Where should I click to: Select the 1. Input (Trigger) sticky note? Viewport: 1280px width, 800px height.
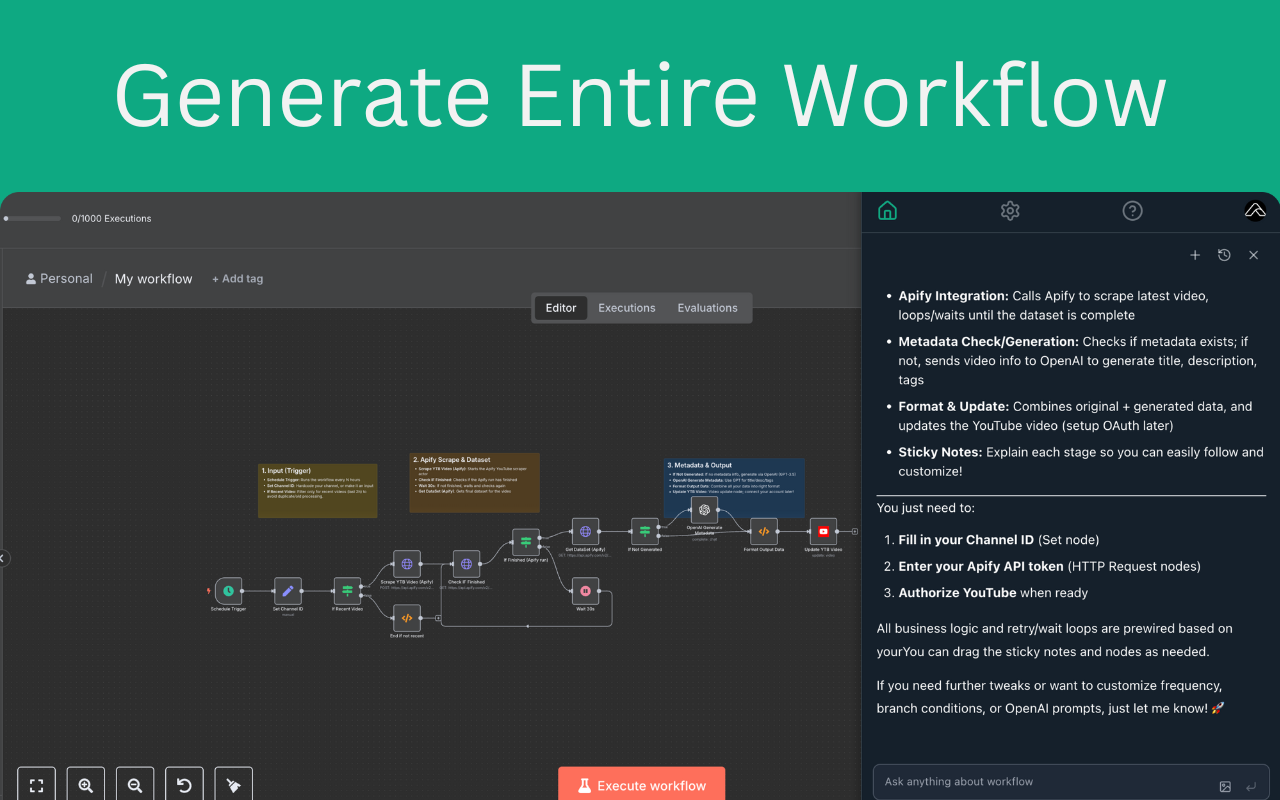[x=317, y=490]
